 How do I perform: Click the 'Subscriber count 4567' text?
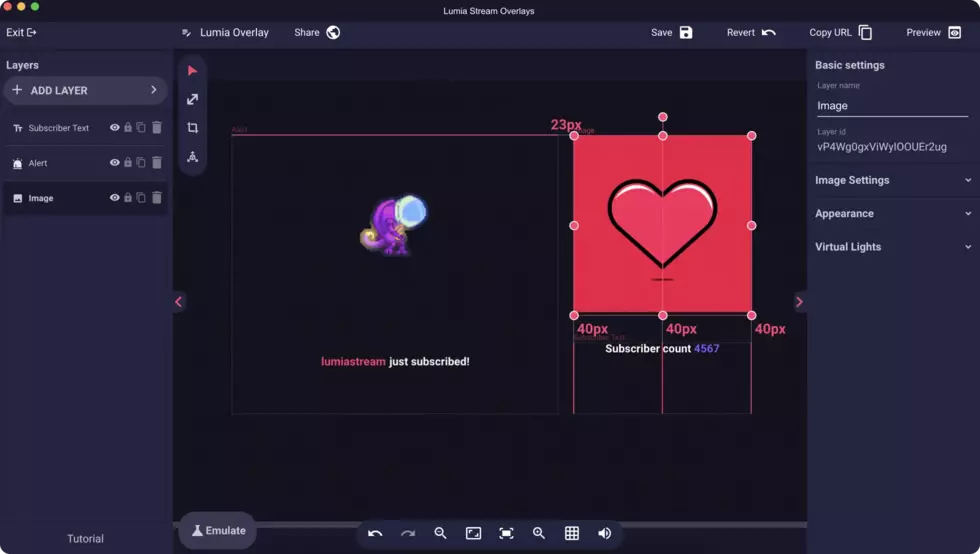tap(662, 348)
